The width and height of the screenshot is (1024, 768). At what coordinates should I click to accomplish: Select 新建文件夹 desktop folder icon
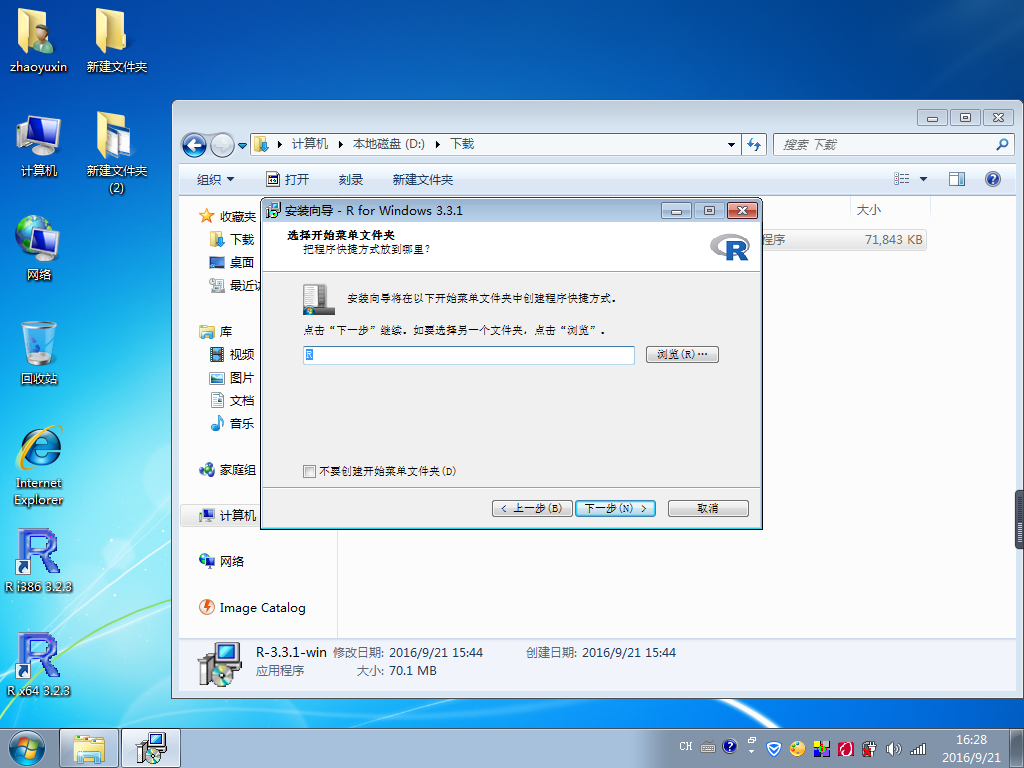[116, 39]
